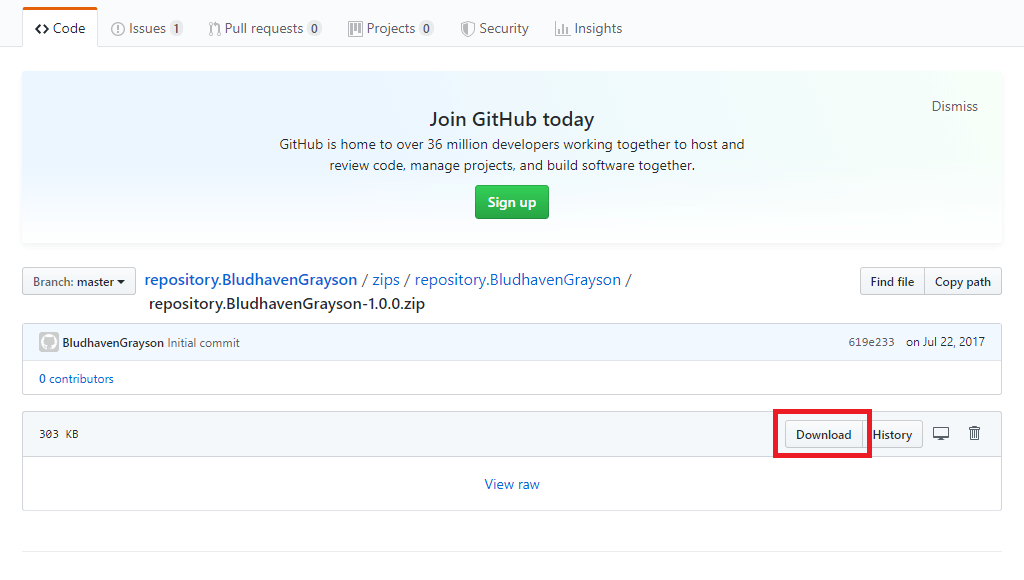This screenshot has width=1024, height=580.
Task: Open the Pull requests tab
Action: coord(264,29)
